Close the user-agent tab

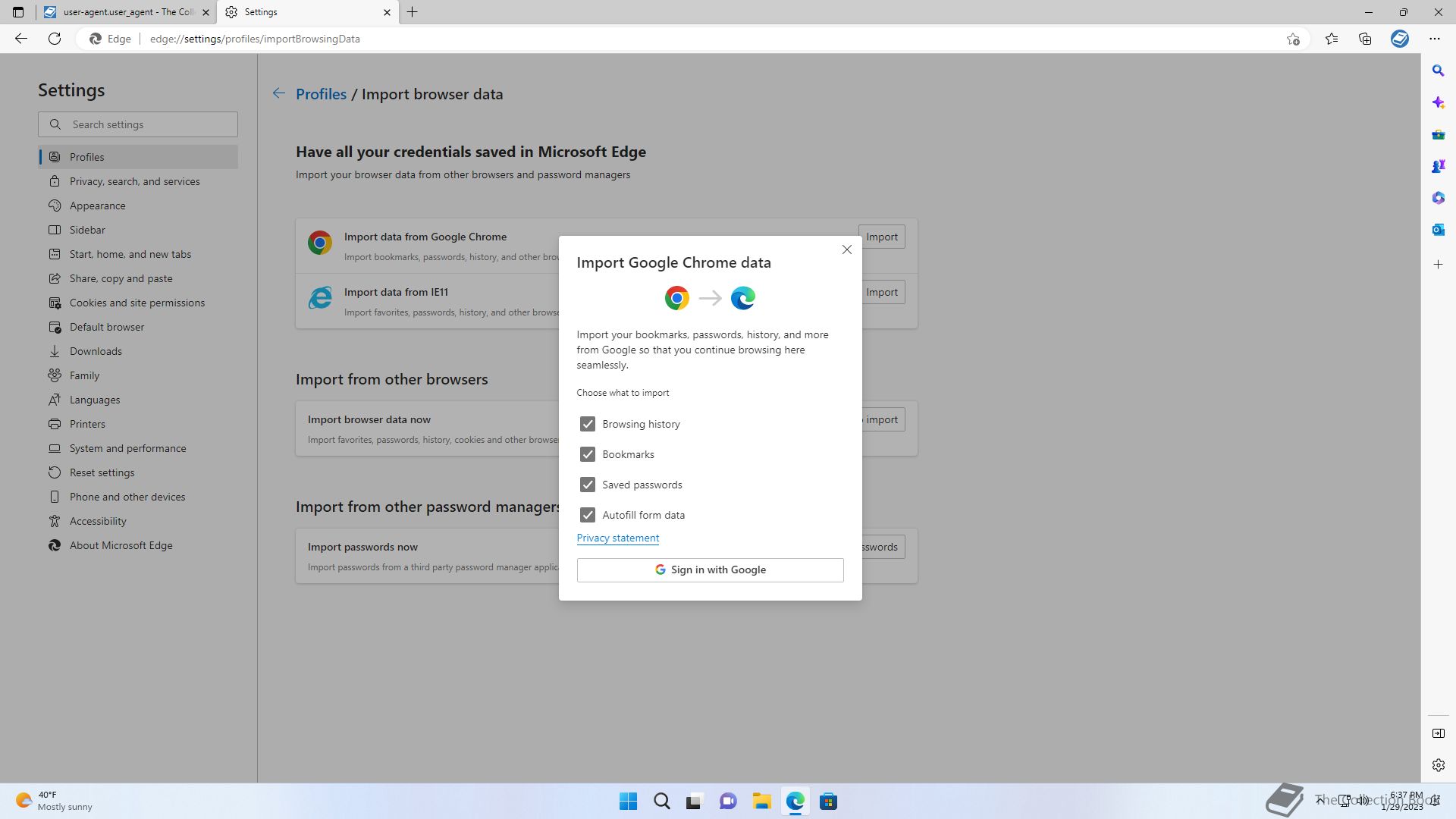coord(206,12)
